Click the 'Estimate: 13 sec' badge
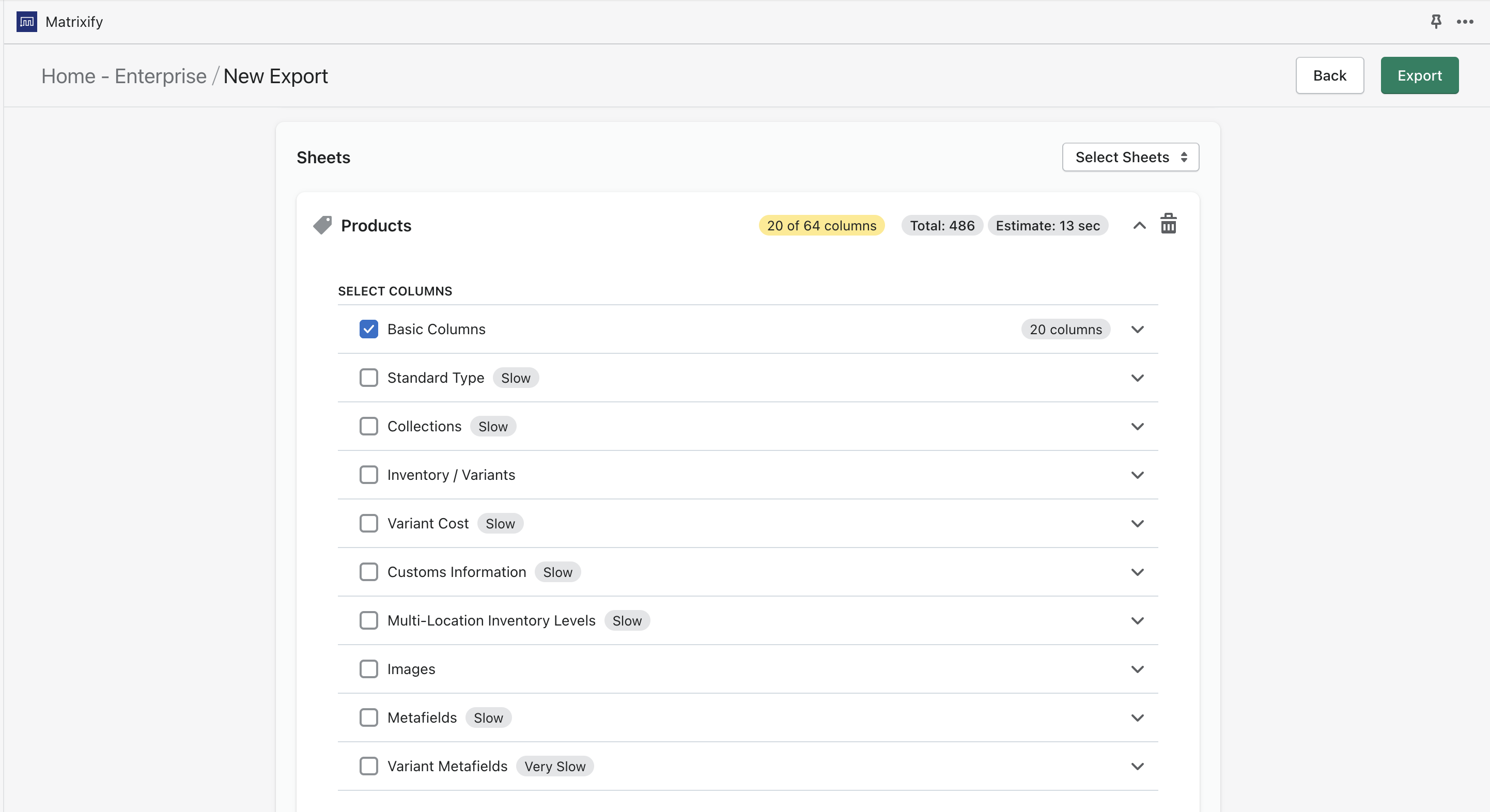Image resolution: width=1490 pixels, height=812 pixels. point(1048,226)
